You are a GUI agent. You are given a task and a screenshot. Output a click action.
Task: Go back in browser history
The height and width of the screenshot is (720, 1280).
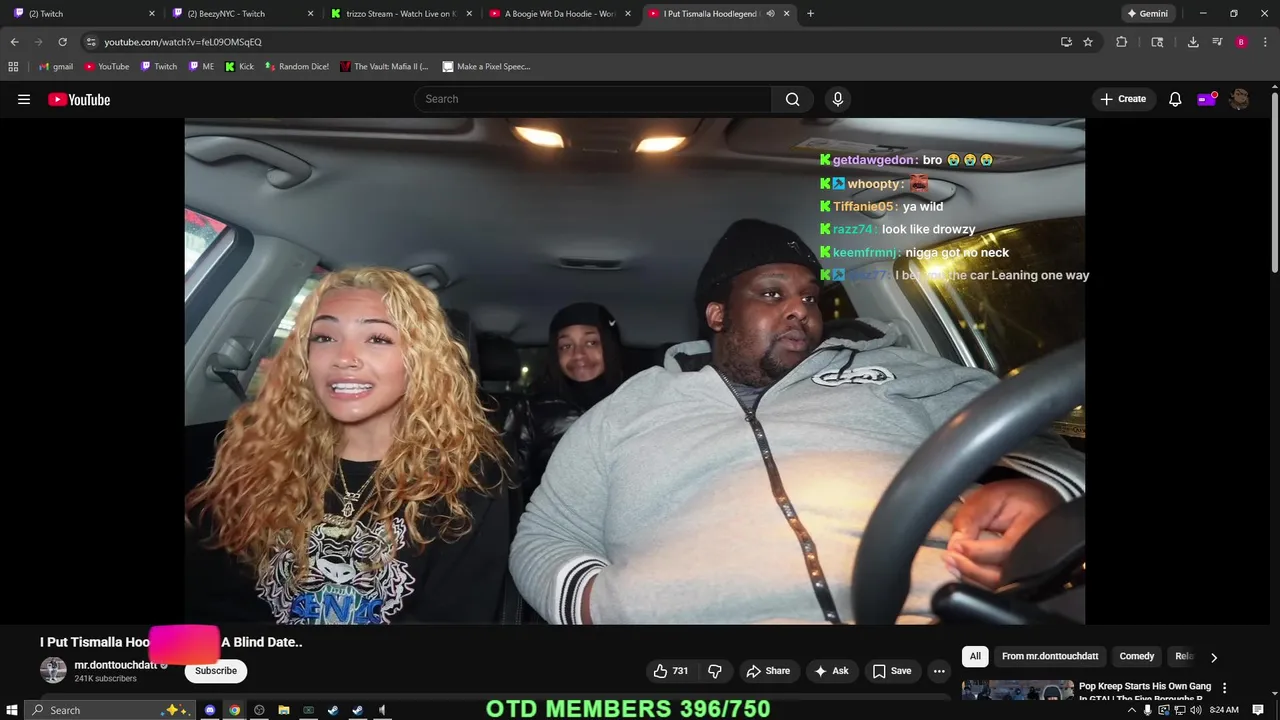click(14, 42)
